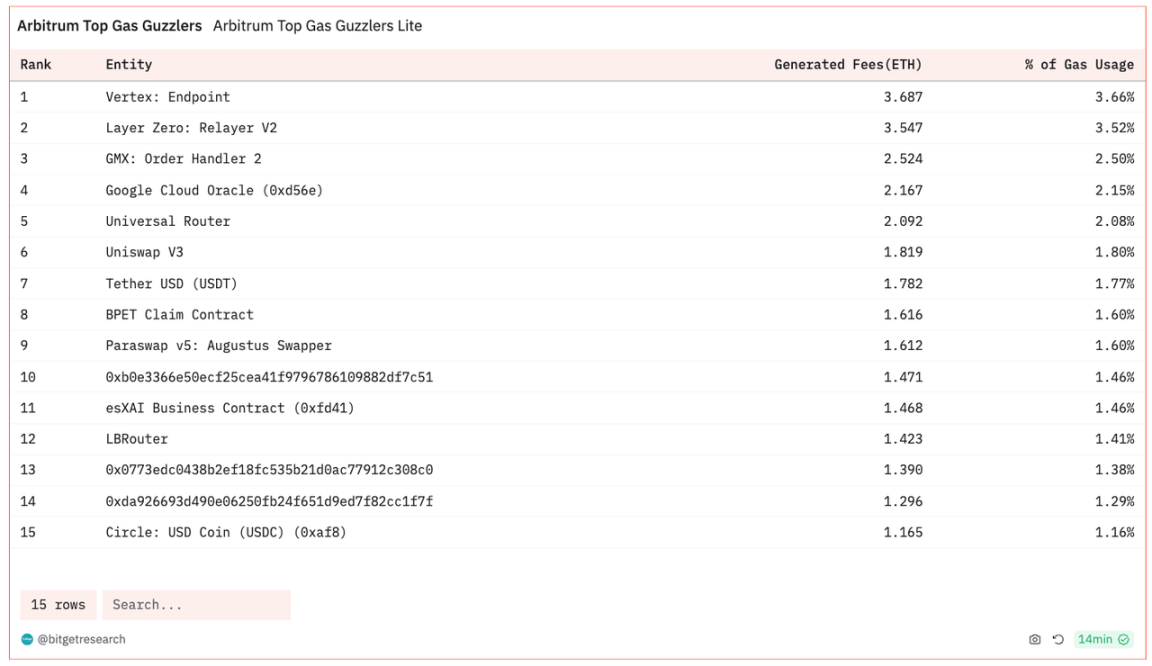Open Arbitrum Top Gas Guzzlers Lite query
The image size is (1152, 666).
(317, 26)
